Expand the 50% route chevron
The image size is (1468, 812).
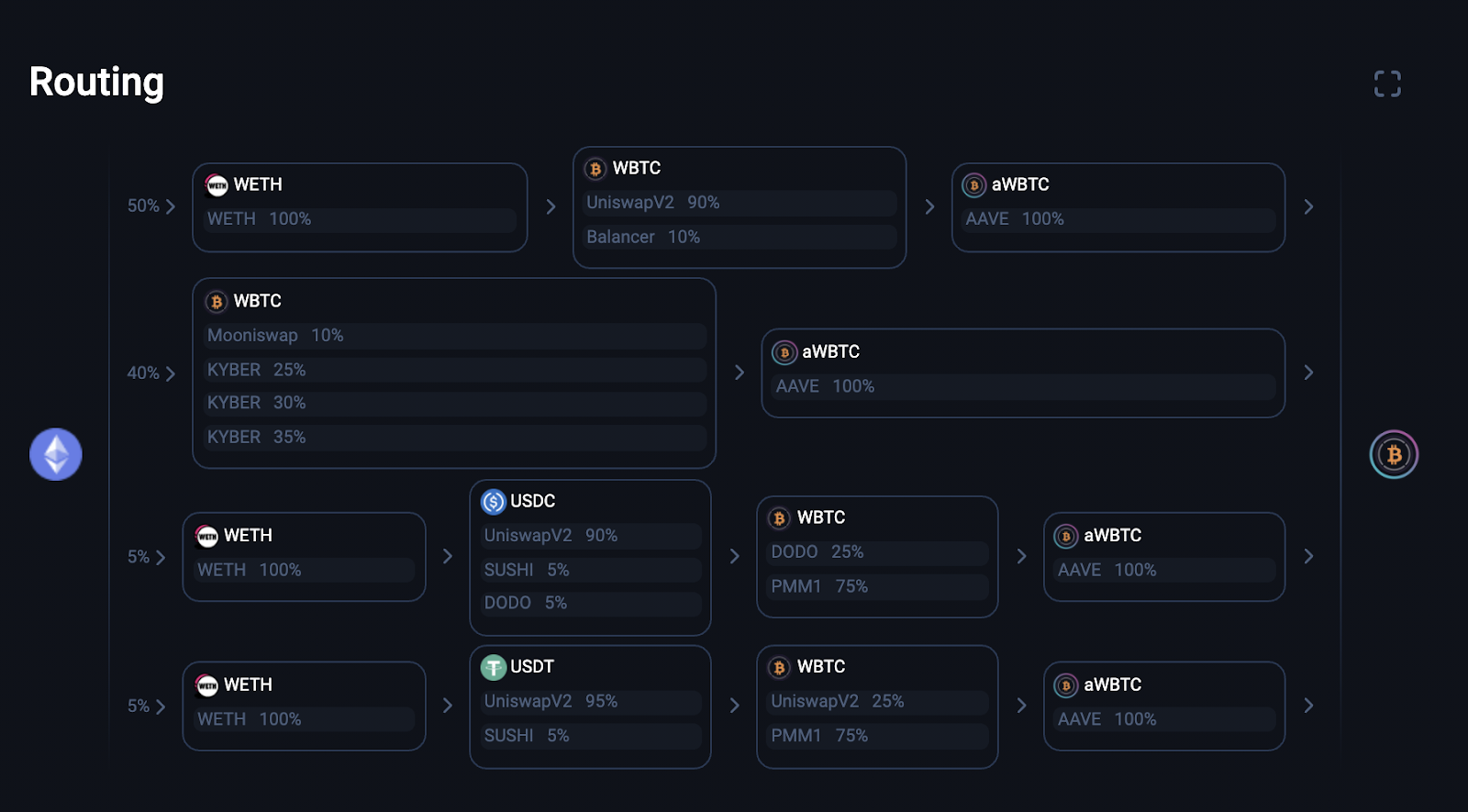pyautogui.click(x=171, y=206)
